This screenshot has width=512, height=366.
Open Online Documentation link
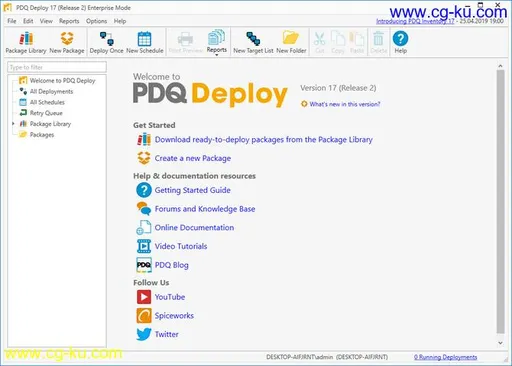(x=194, y=227)
